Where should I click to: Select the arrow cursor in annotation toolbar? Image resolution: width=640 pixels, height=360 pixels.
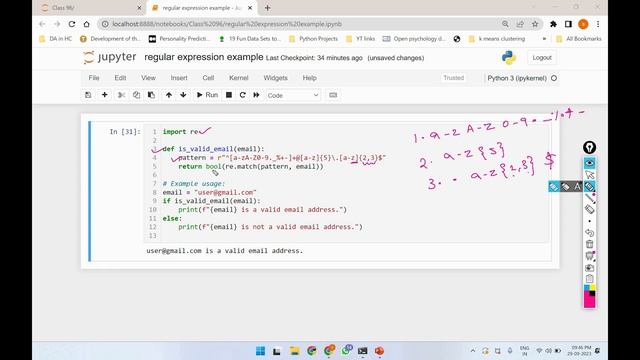click(x=589, y=175)
